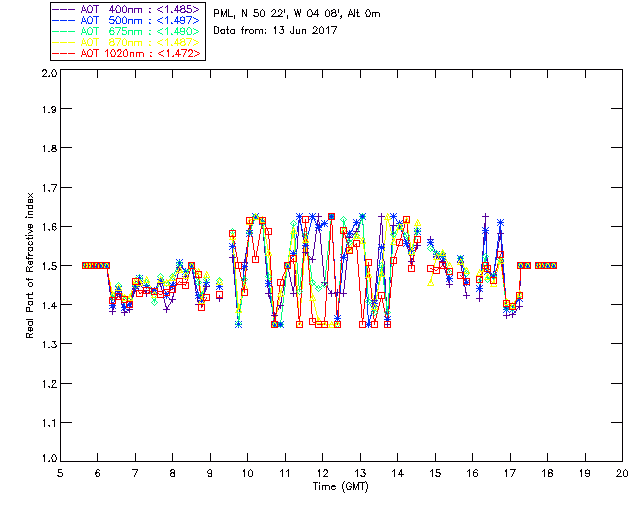Click the AOT 400nm legend entry
The height and width of the screenshot is (512, 640).
point(127,9)
